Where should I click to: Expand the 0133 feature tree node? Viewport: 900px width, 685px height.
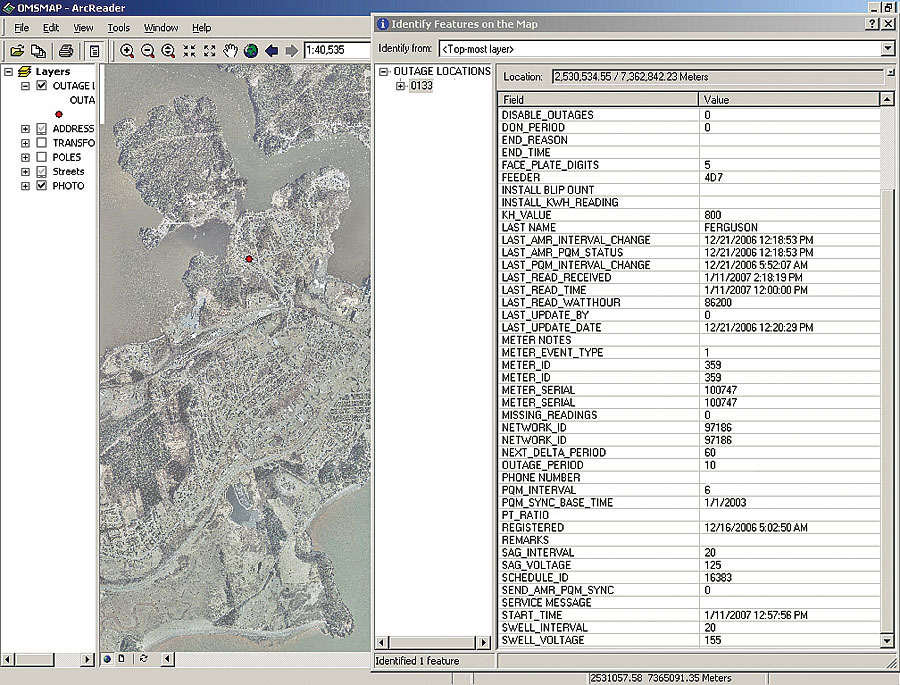tap(400, 86)
